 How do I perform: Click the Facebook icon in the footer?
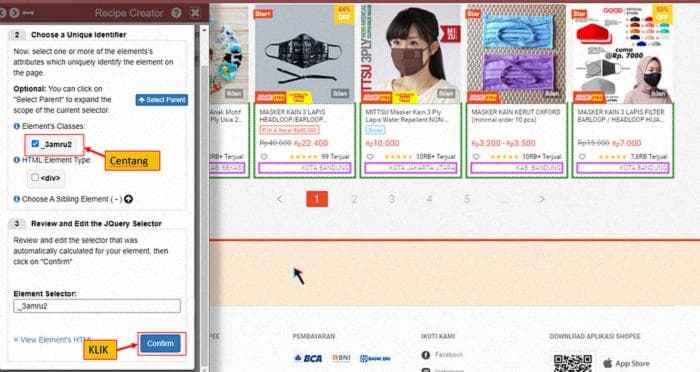coord(425,355)
